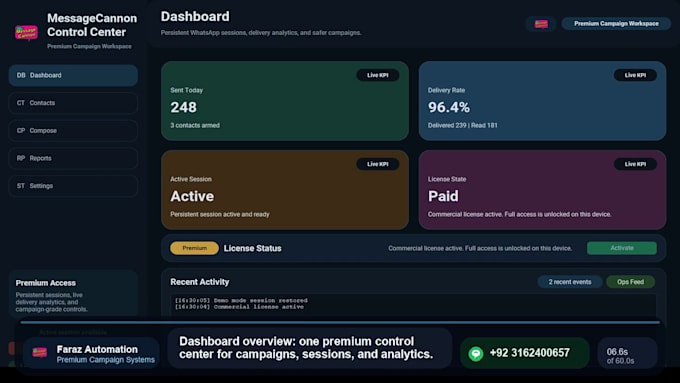680x383 pixels.
Task: Click the License Status heading
Action: pos(252,249)
